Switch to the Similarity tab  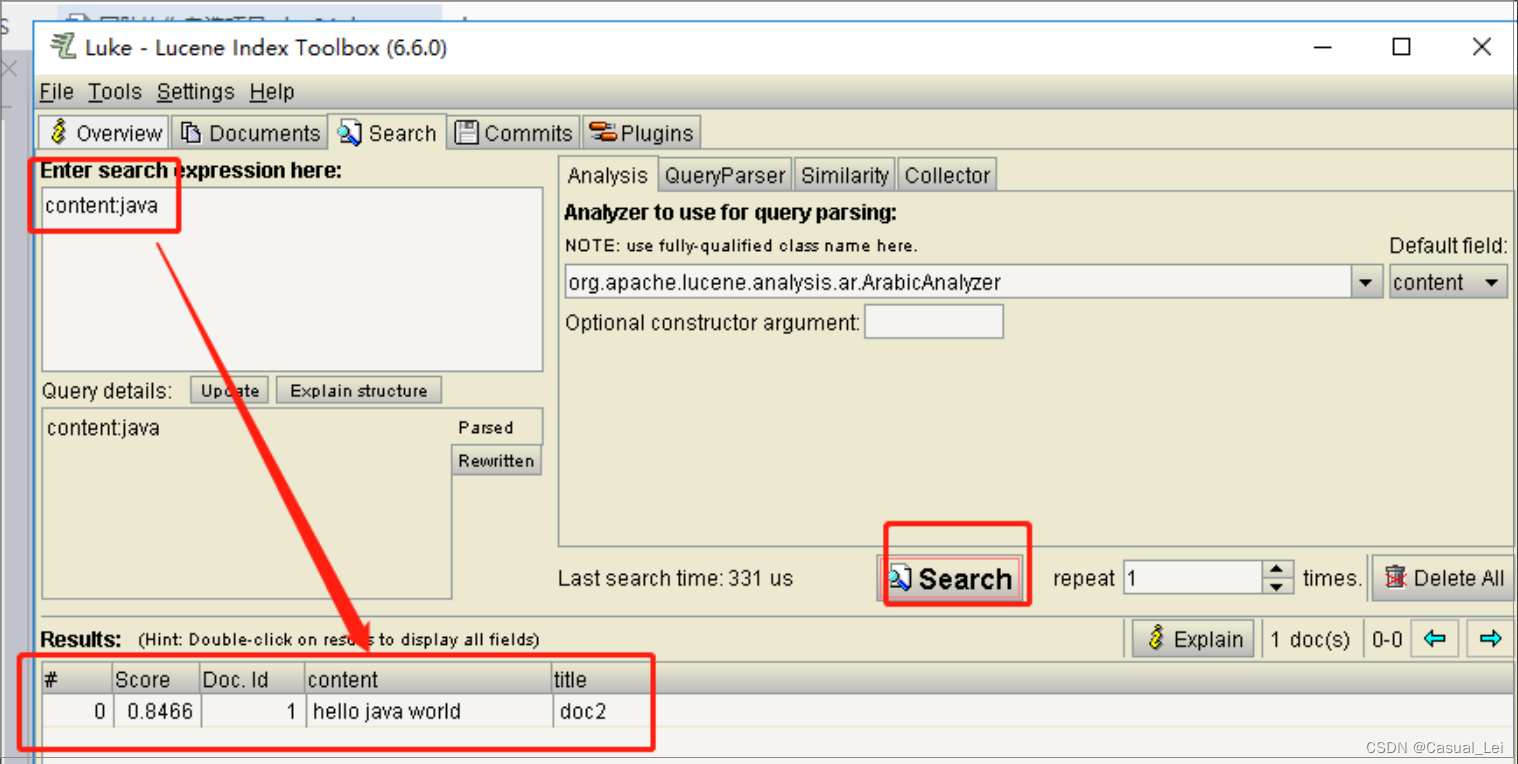[x=844, y=174]
